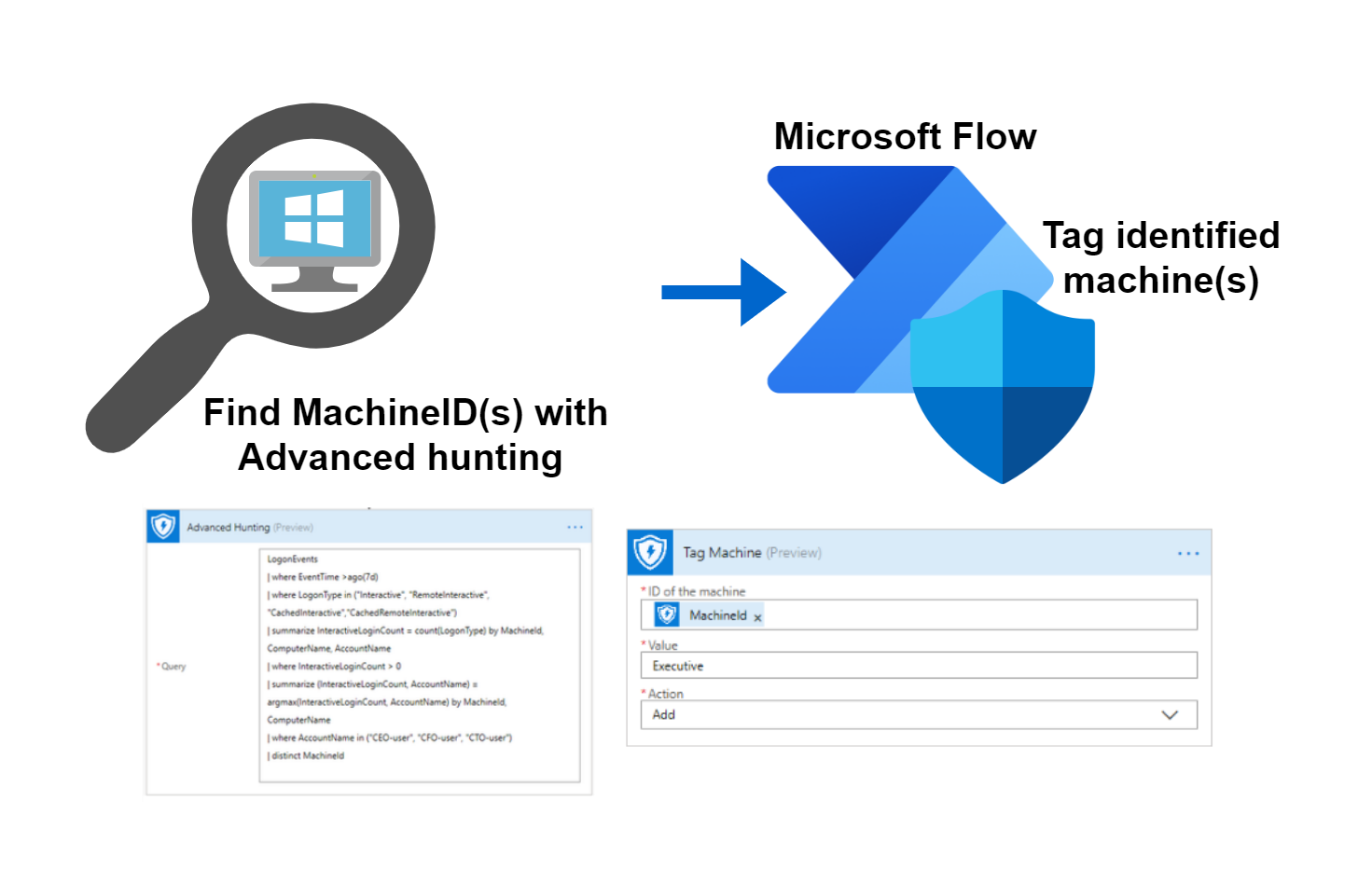Click the shield icon inside the MachineId token
This screenshot has height=869, width=1372.
tap(666, 614)
